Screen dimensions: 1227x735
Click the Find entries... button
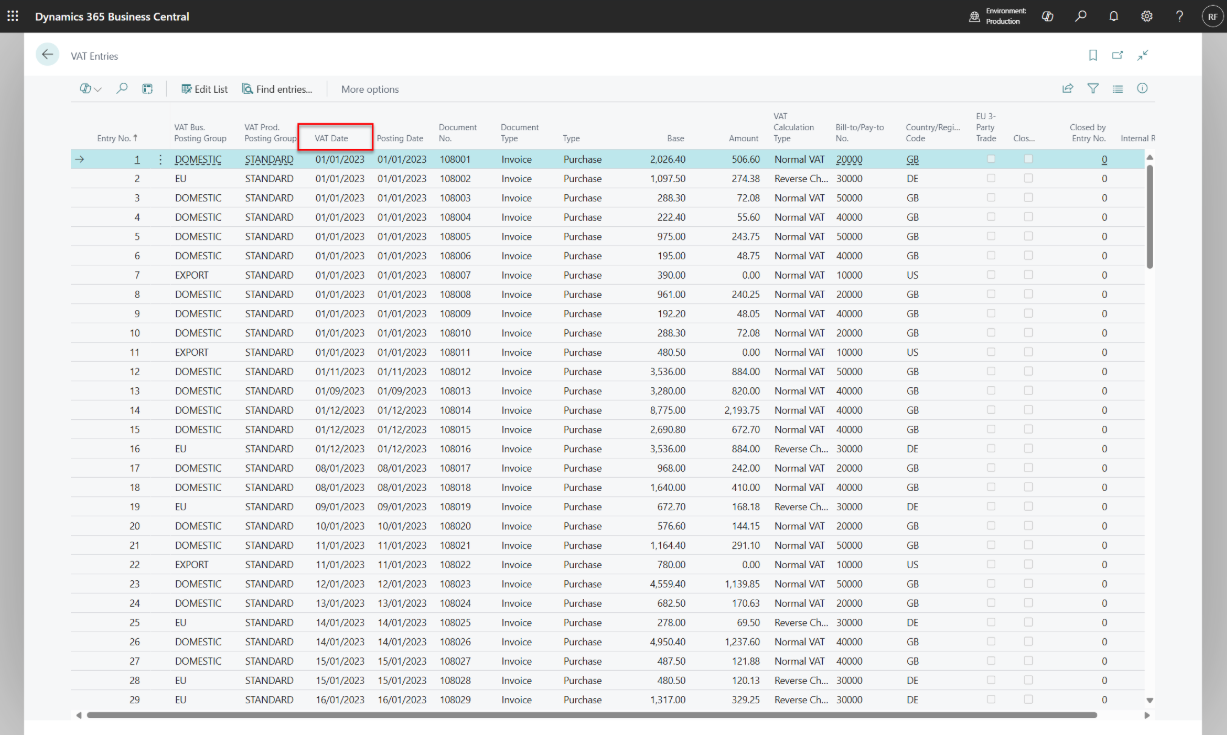tap(277, 89)
